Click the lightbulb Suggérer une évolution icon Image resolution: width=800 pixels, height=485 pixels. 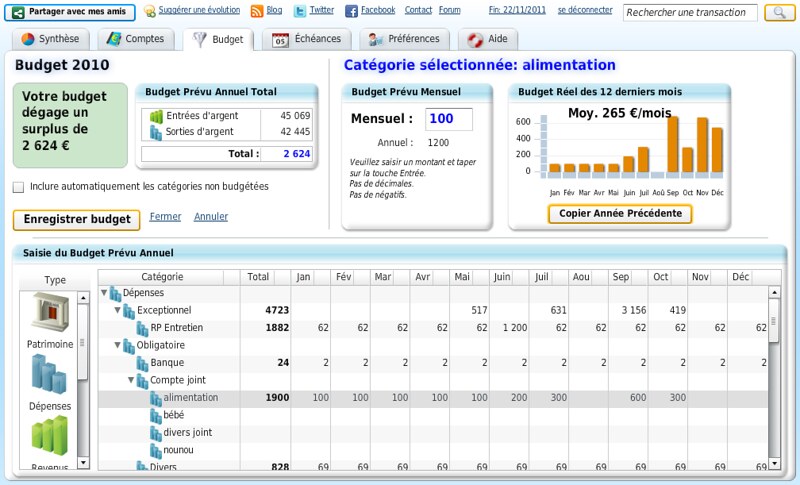(x=150, y=11)
